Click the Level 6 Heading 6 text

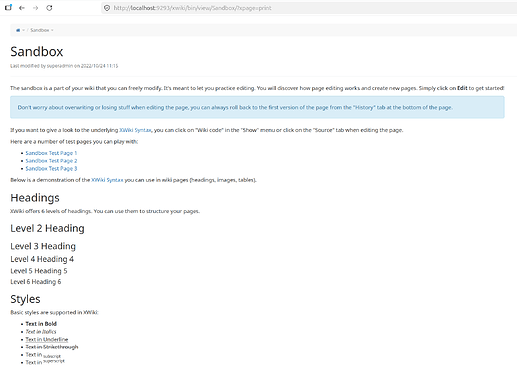36,282
